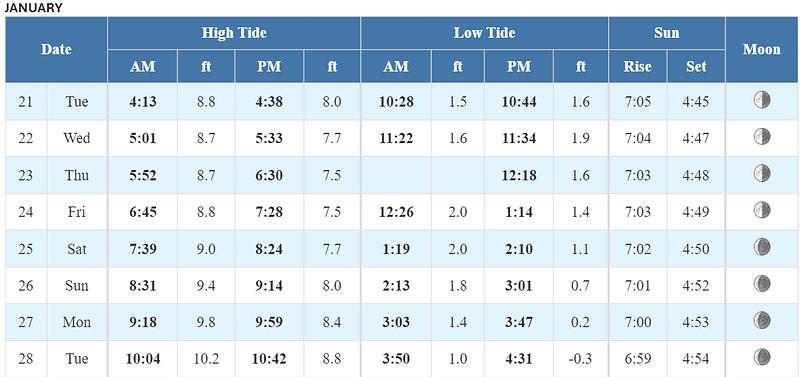The width and height of the screenshot is (800, 377).
Task: Click moon phase icon for January 22
Action: click(762, 136)
